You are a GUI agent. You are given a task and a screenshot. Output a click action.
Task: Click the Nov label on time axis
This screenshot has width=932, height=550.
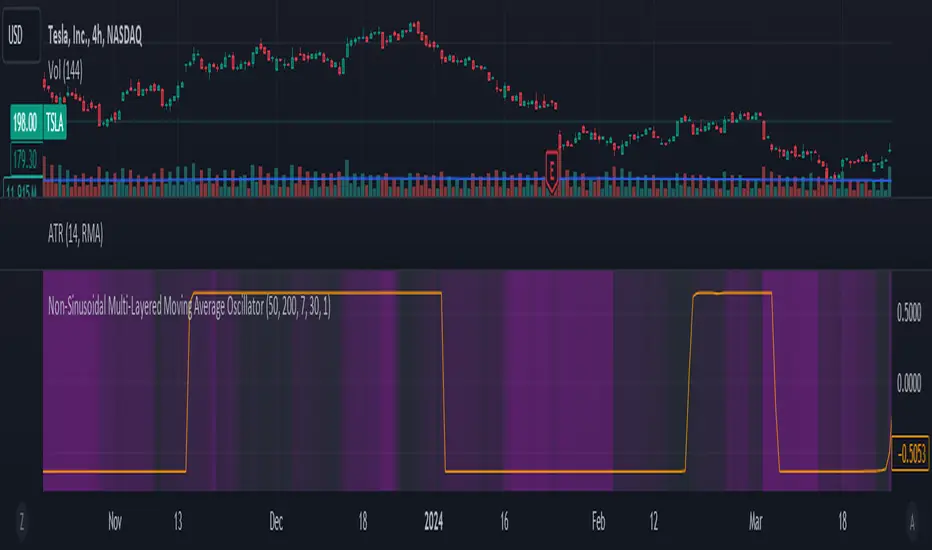coord(114,521)
